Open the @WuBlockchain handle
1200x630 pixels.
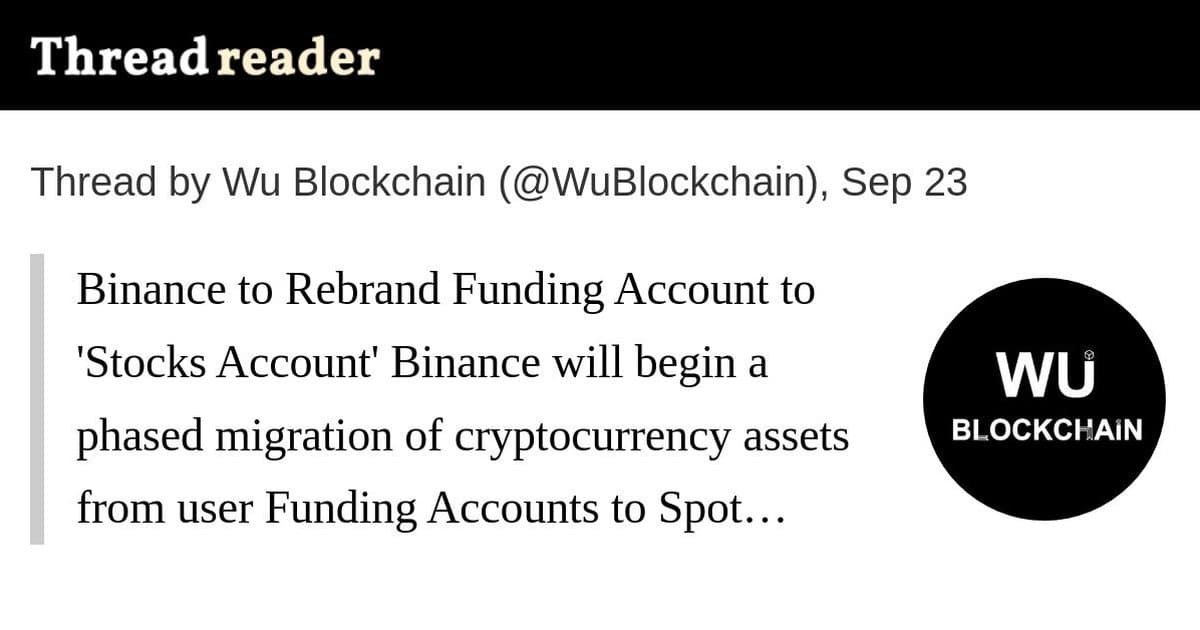tap(660, 183)
